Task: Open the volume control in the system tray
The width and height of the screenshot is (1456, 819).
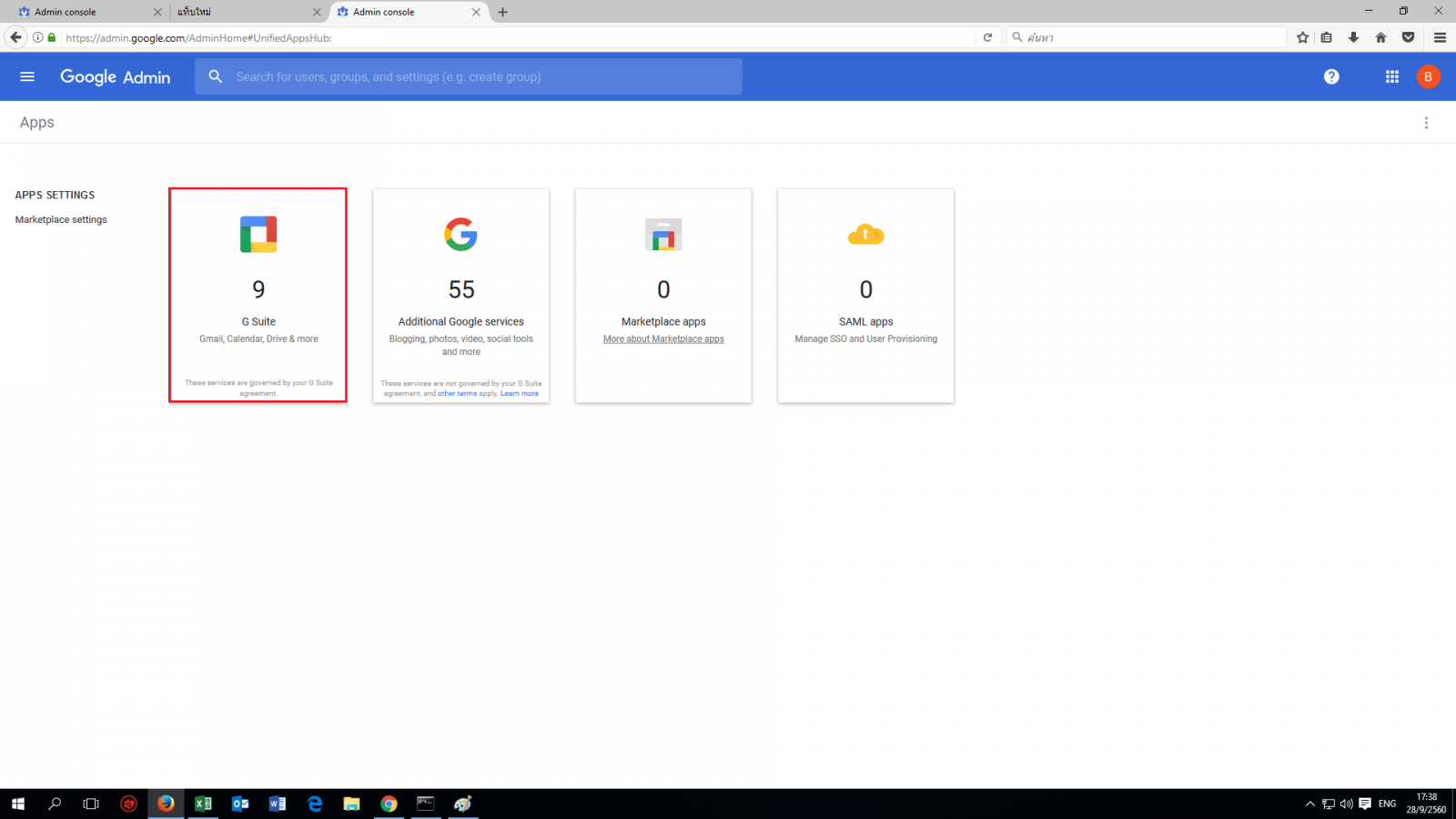Action: (x=1347, y=804)
